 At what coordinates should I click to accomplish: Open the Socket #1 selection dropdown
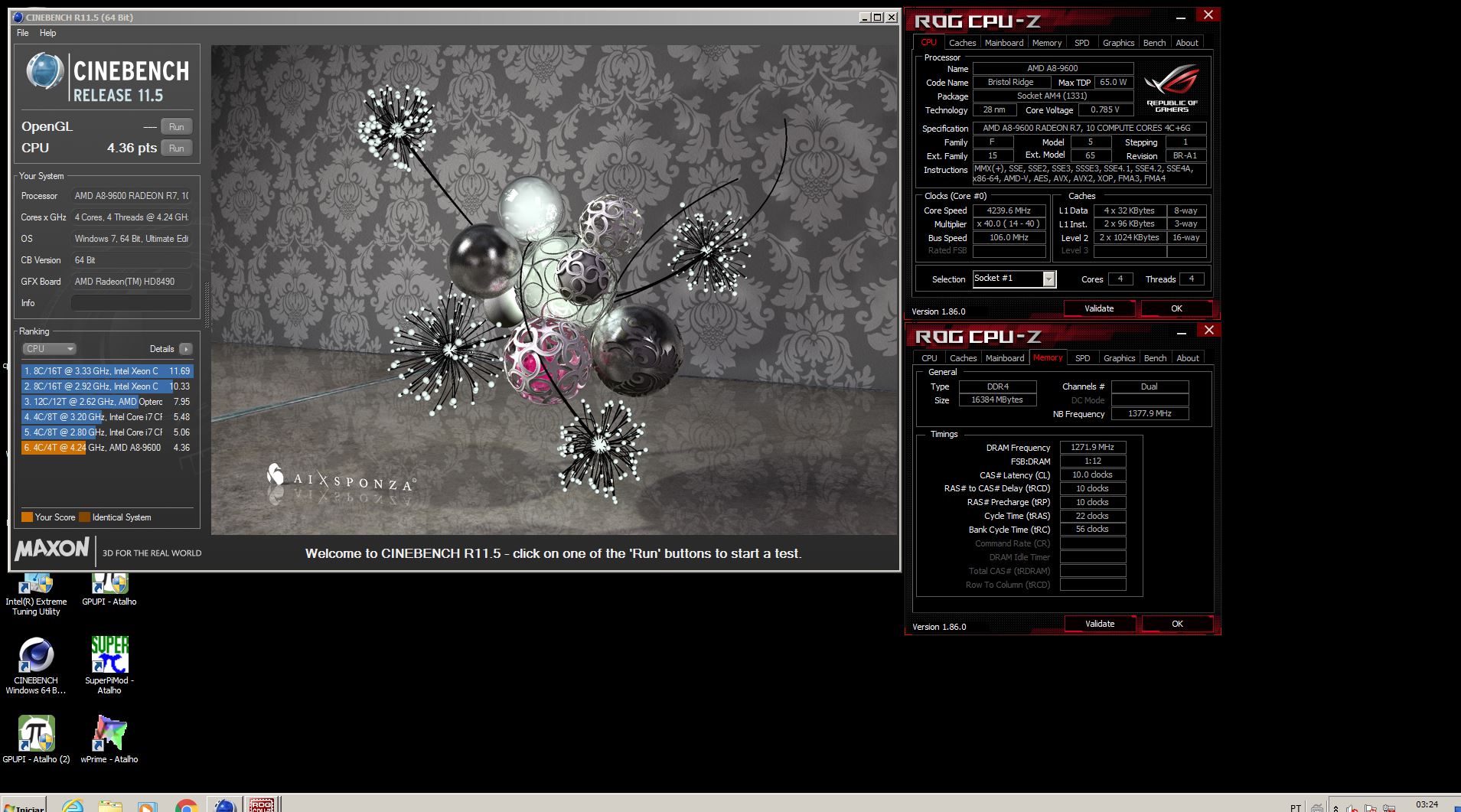point(1014,279)
